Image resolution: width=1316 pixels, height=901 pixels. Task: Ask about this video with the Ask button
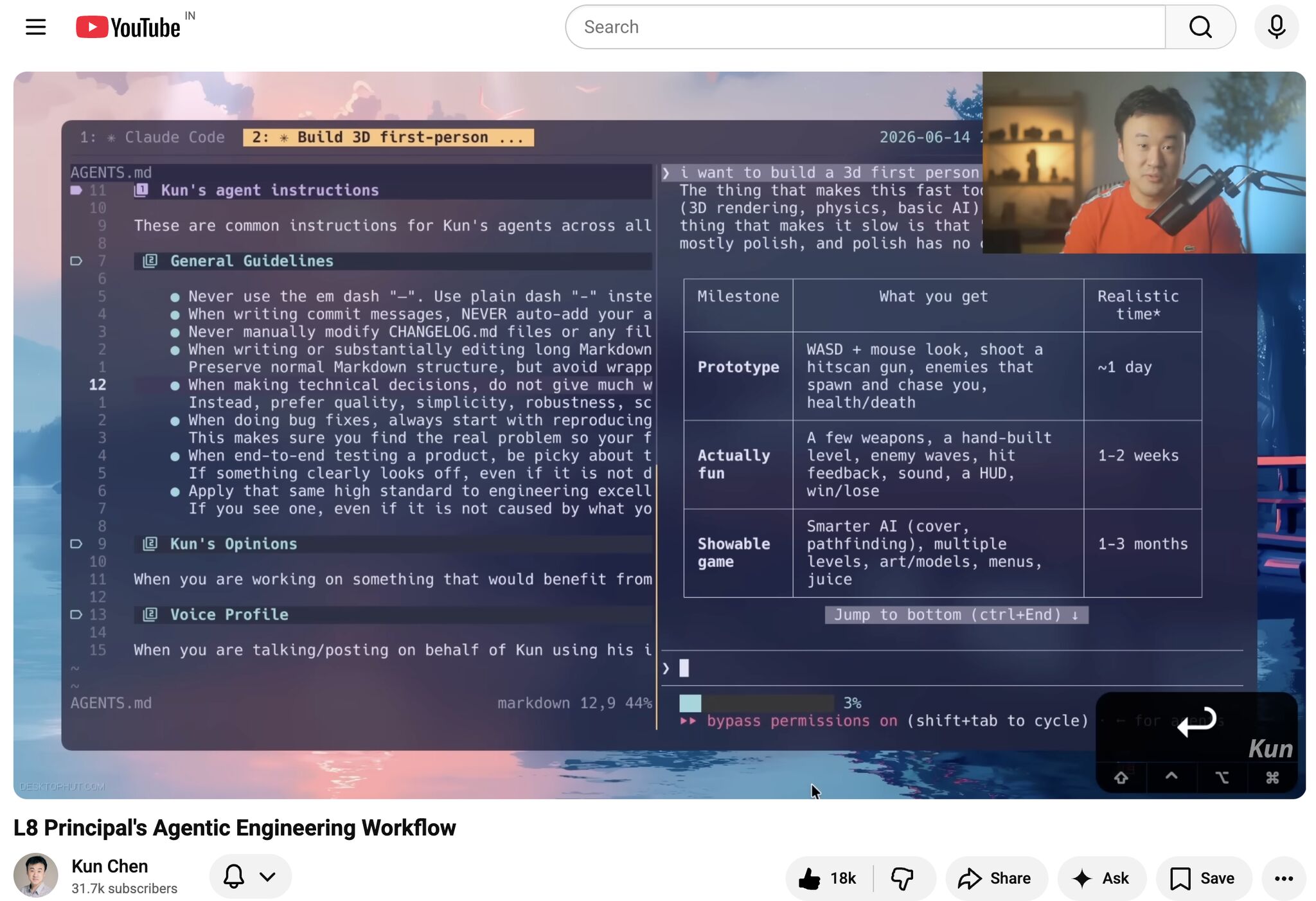click(x=1101, y=878)
